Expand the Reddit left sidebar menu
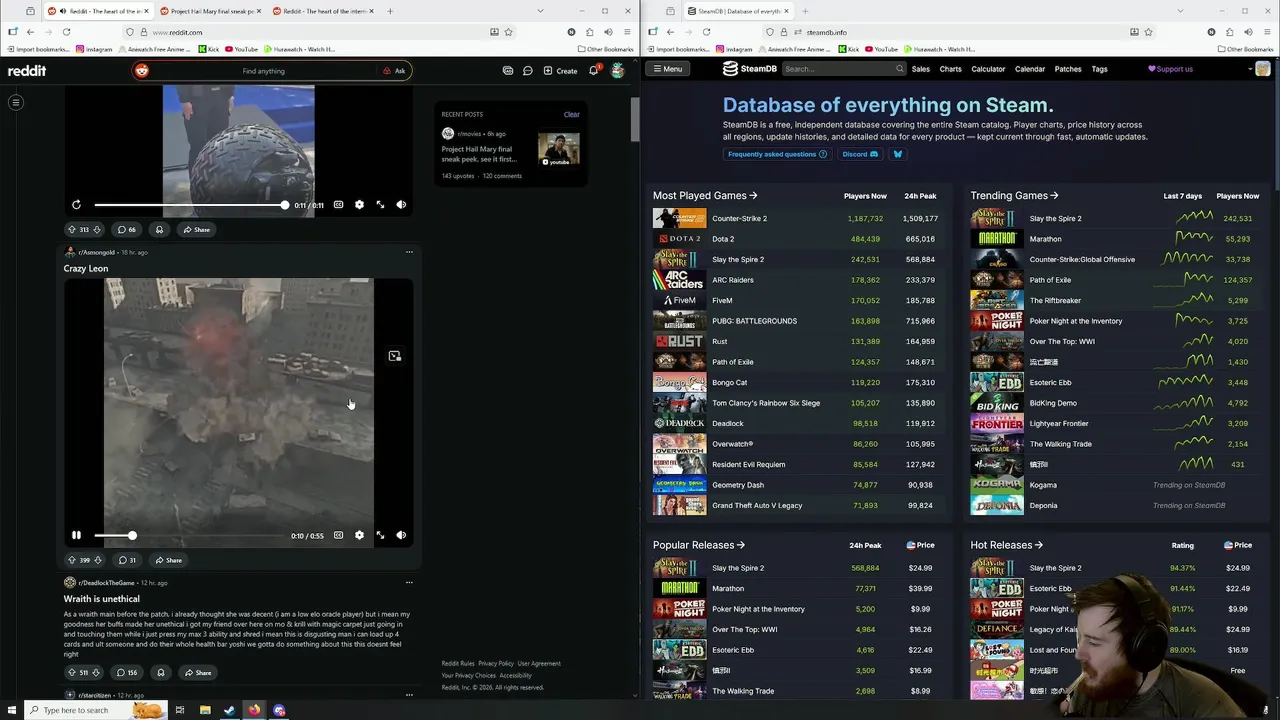The height and width of the screenshot is (720, 1280). [x=16, y=102]
